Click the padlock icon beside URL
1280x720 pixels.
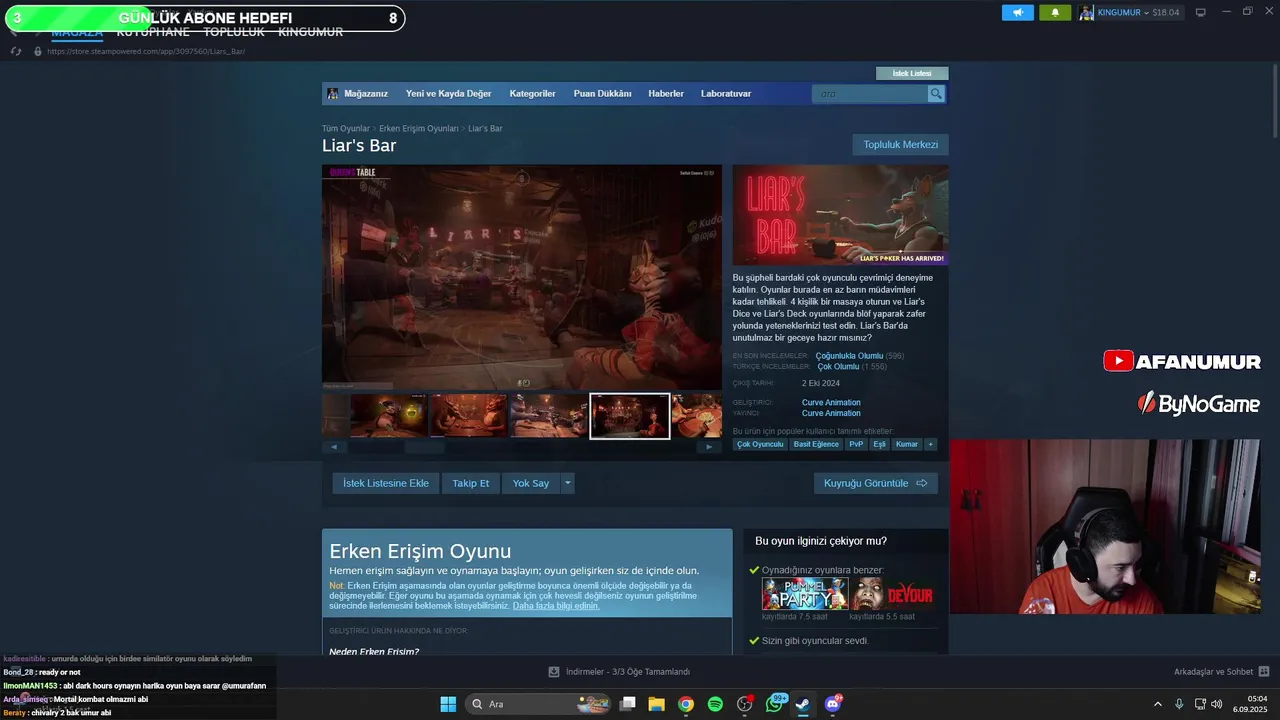(38, 51)
